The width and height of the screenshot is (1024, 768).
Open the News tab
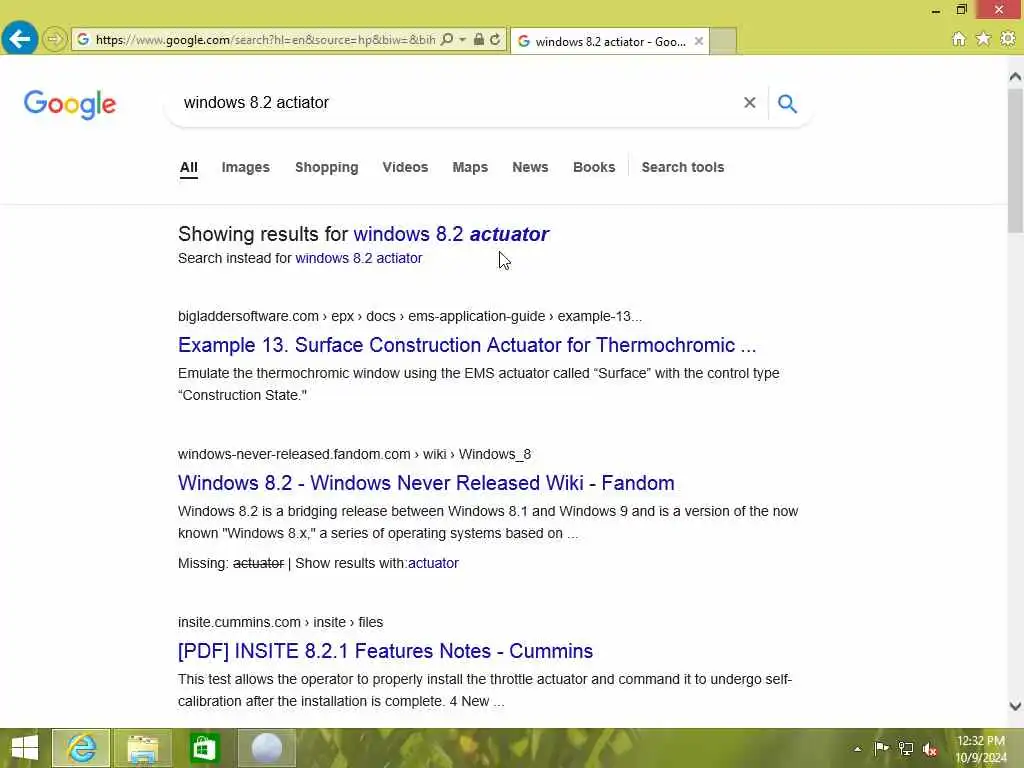(x=530, y=167)
